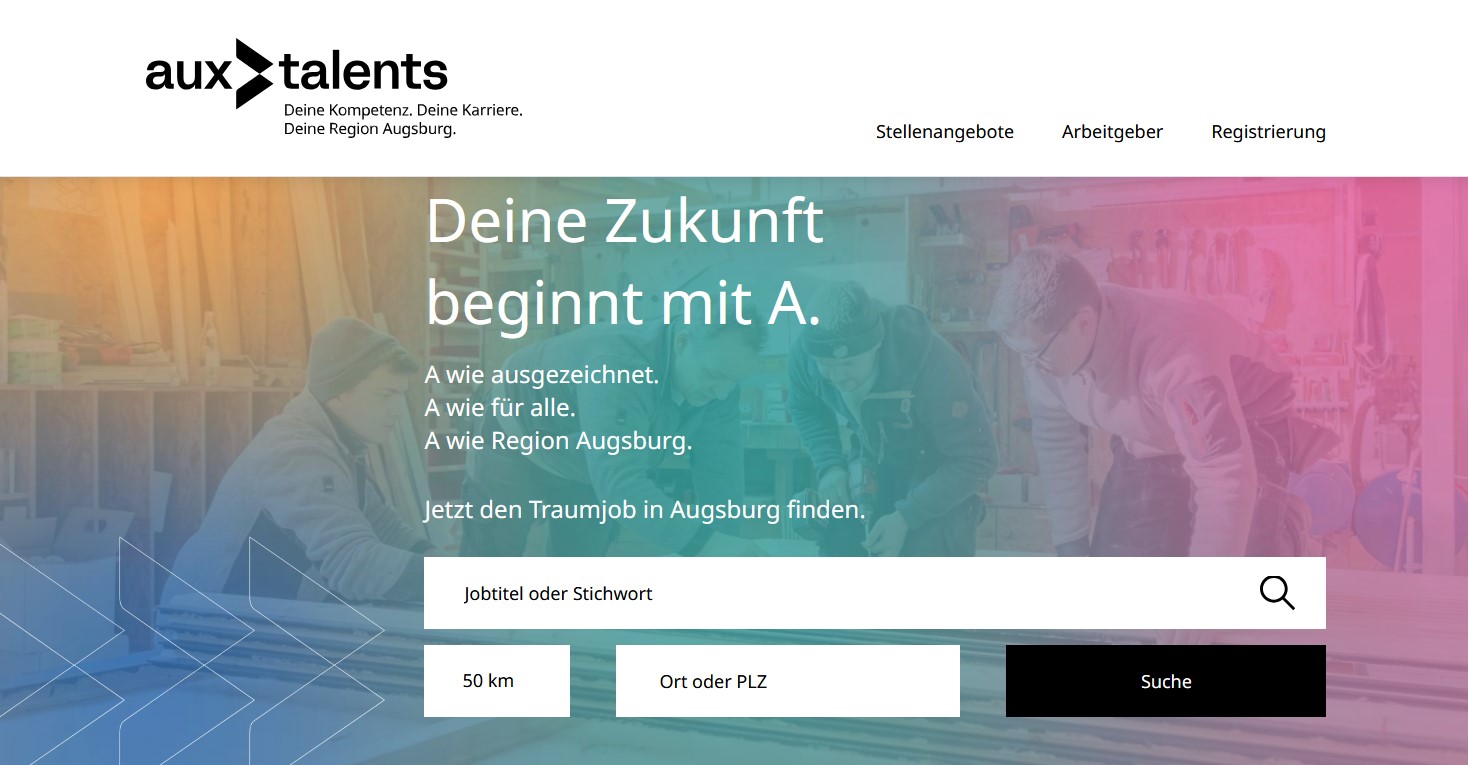
Task: Click the word "talents" in the logo
Action: point(363,70)
